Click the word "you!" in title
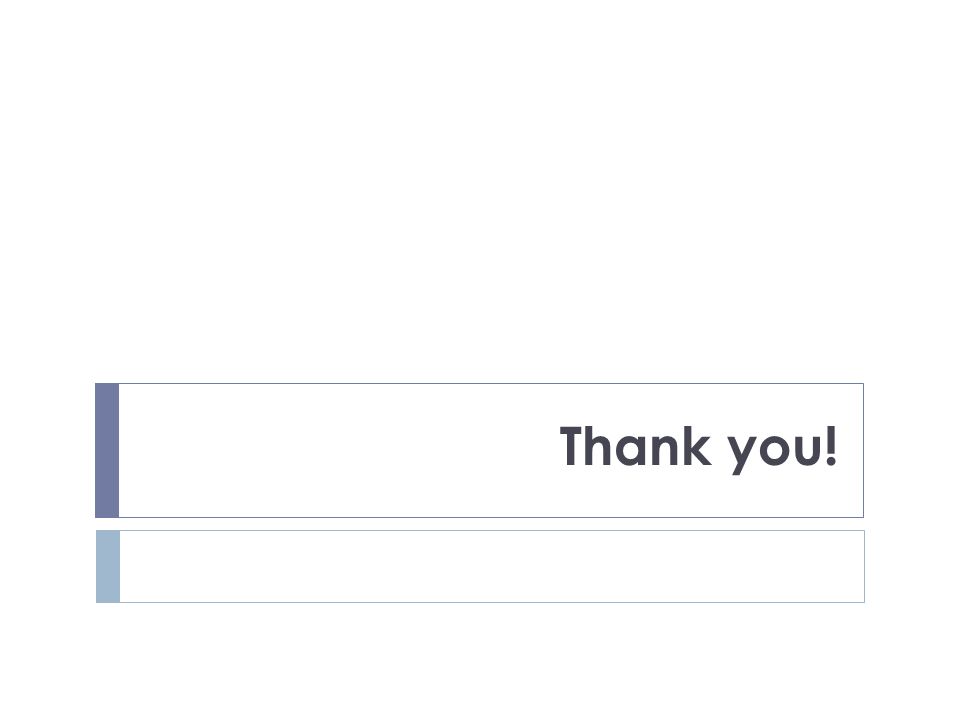The height and width of the screenshot is (720, 960). [x=782, y=449]
